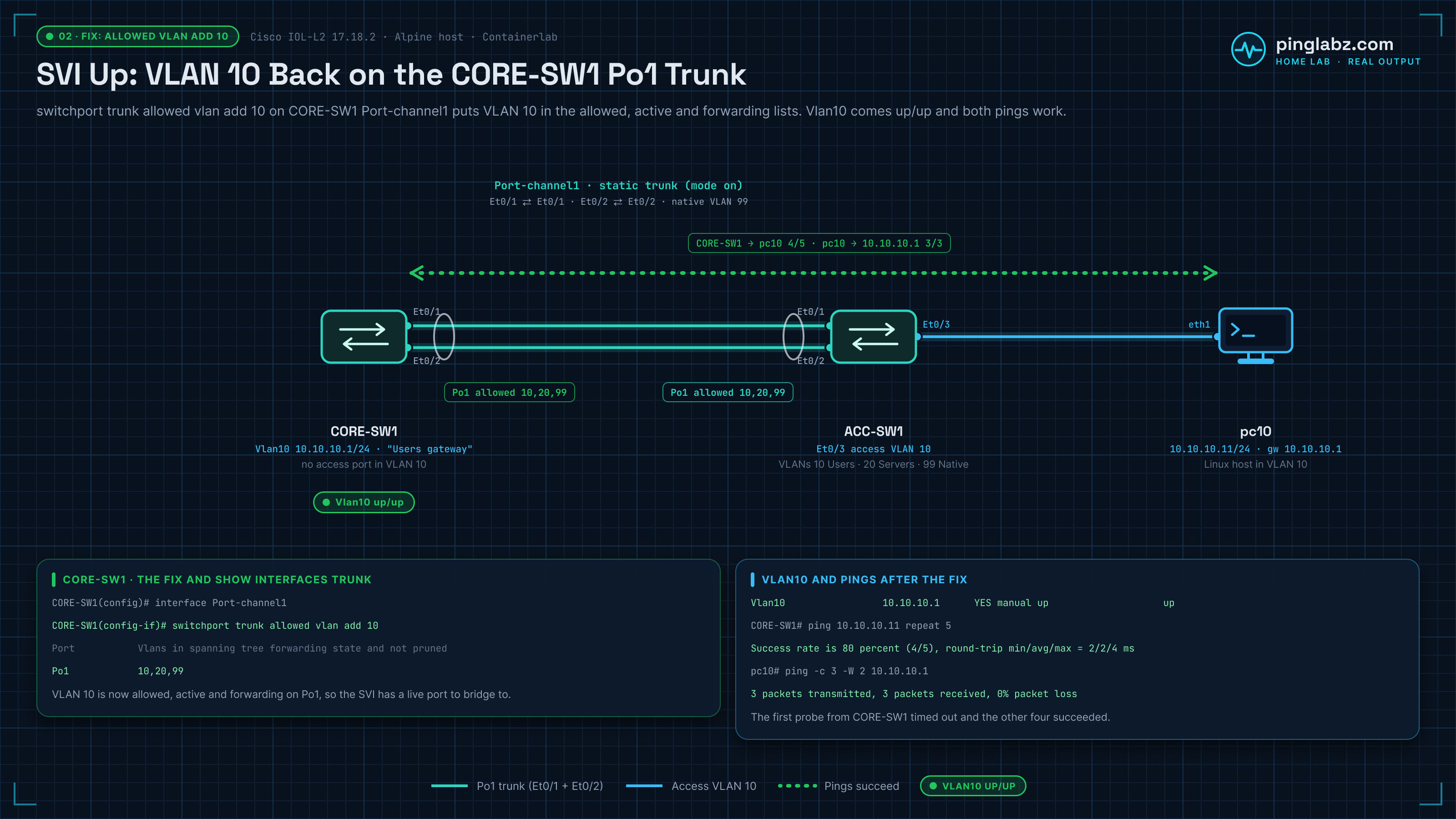
Task: Click 'Vlans in spanning tree forwarding state' header line
Action: pyautogui.click(x=249, y=648)
